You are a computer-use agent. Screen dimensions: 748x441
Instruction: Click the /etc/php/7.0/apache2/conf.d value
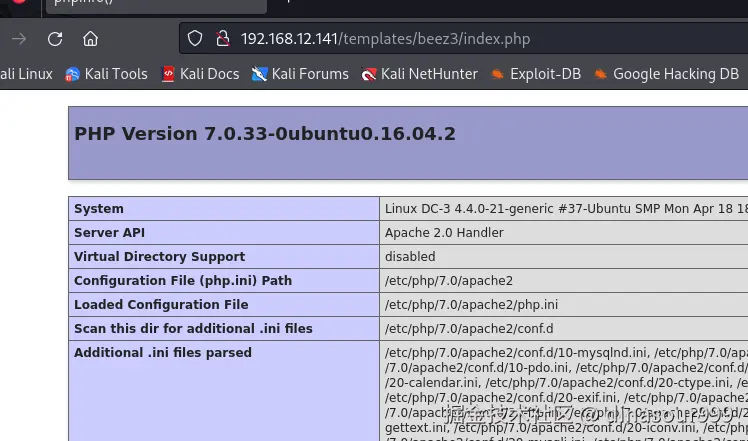[469, 329]
